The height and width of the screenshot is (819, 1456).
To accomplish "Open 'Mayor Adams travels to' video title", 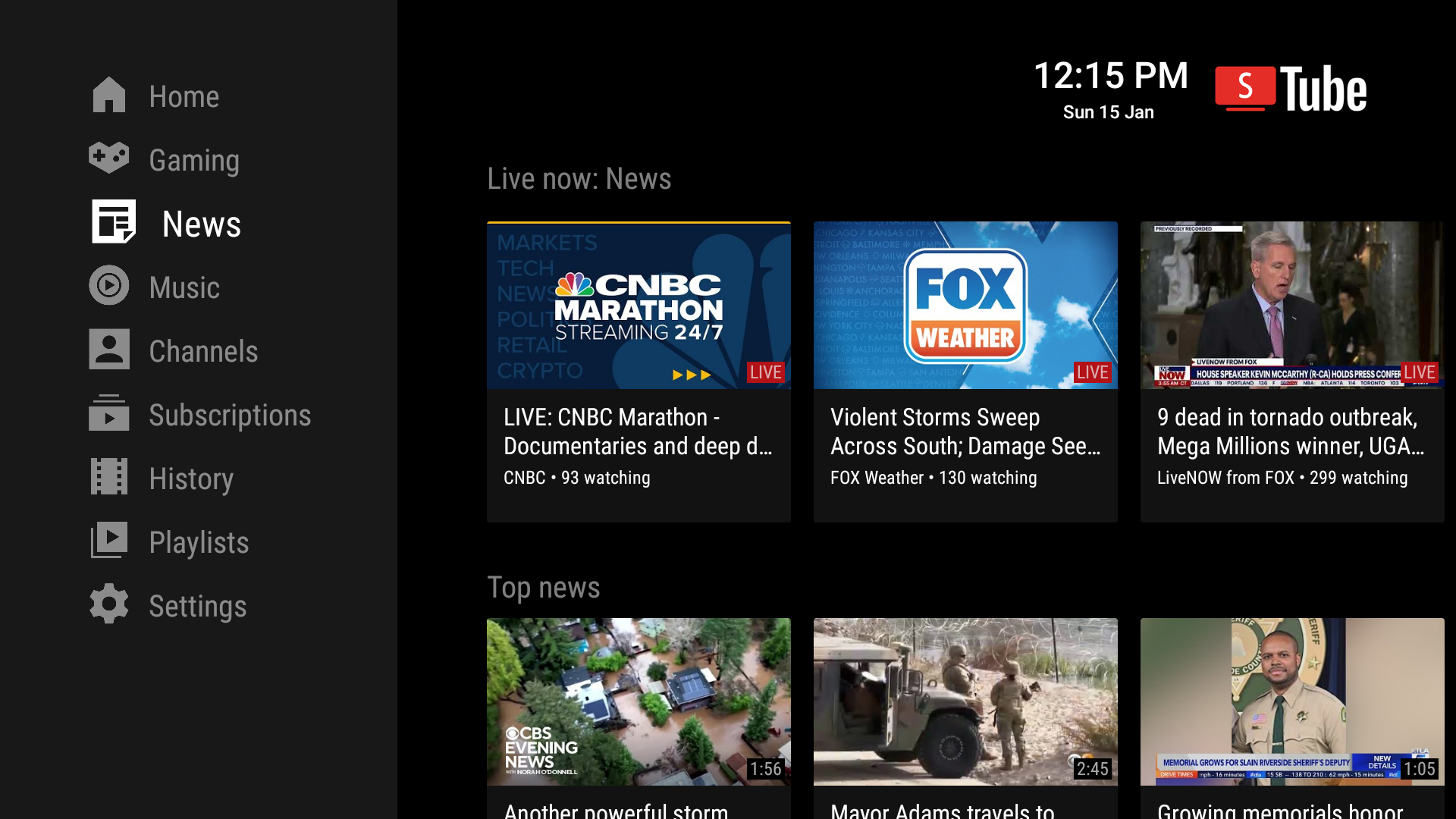I will [943, 811].
